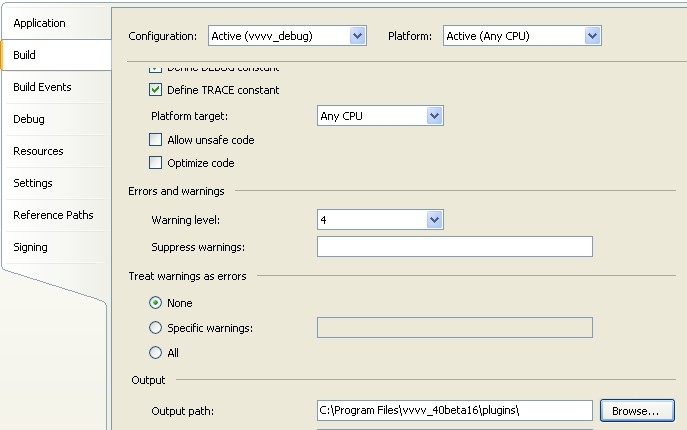Expand the Configuration dropdown
This screenshot has width=687, height=430.
pyautogui.click(x=287, y=36)
